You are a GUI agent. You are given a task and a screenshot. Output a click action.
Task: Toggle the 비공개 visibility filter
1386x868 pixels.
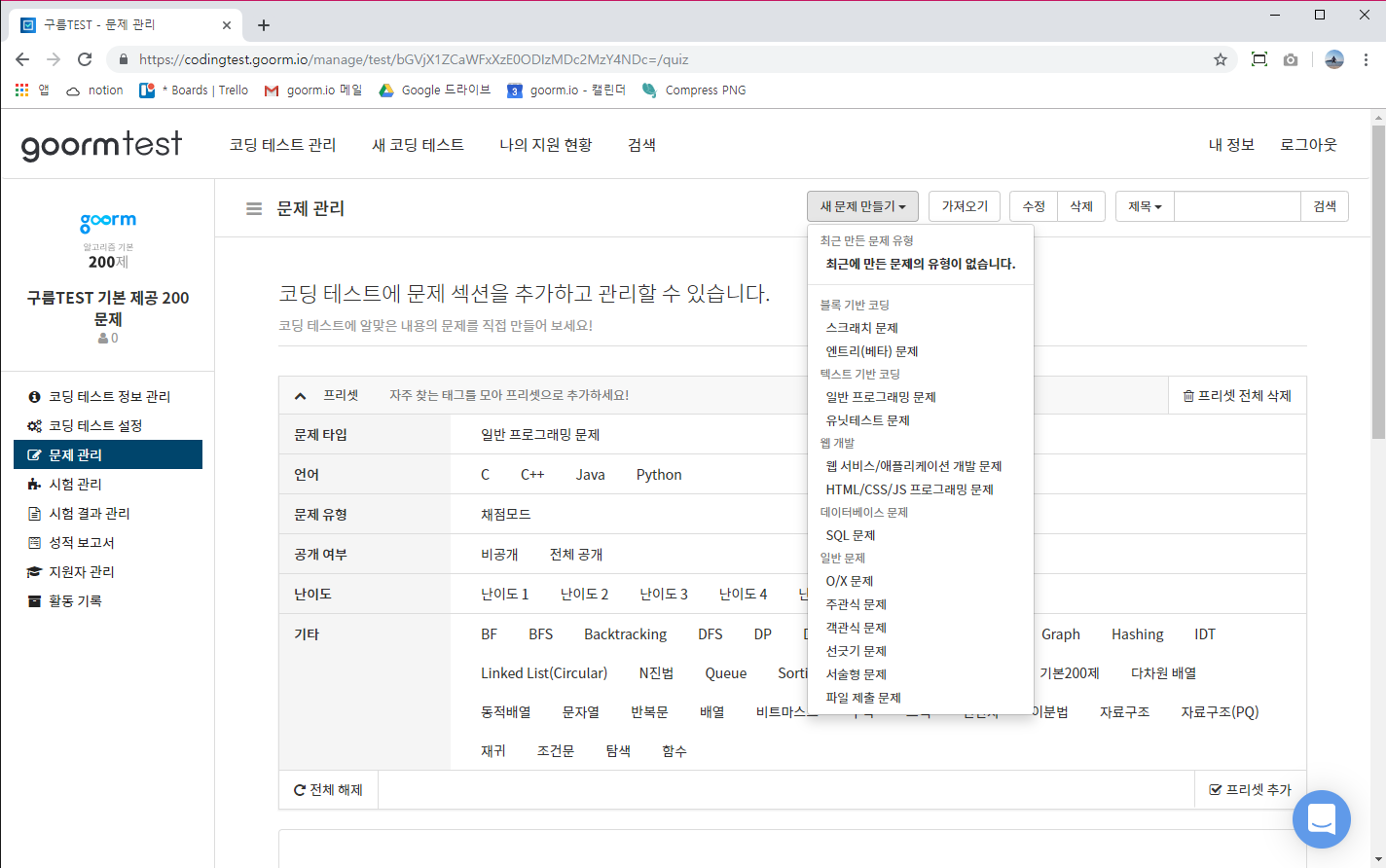502,554
